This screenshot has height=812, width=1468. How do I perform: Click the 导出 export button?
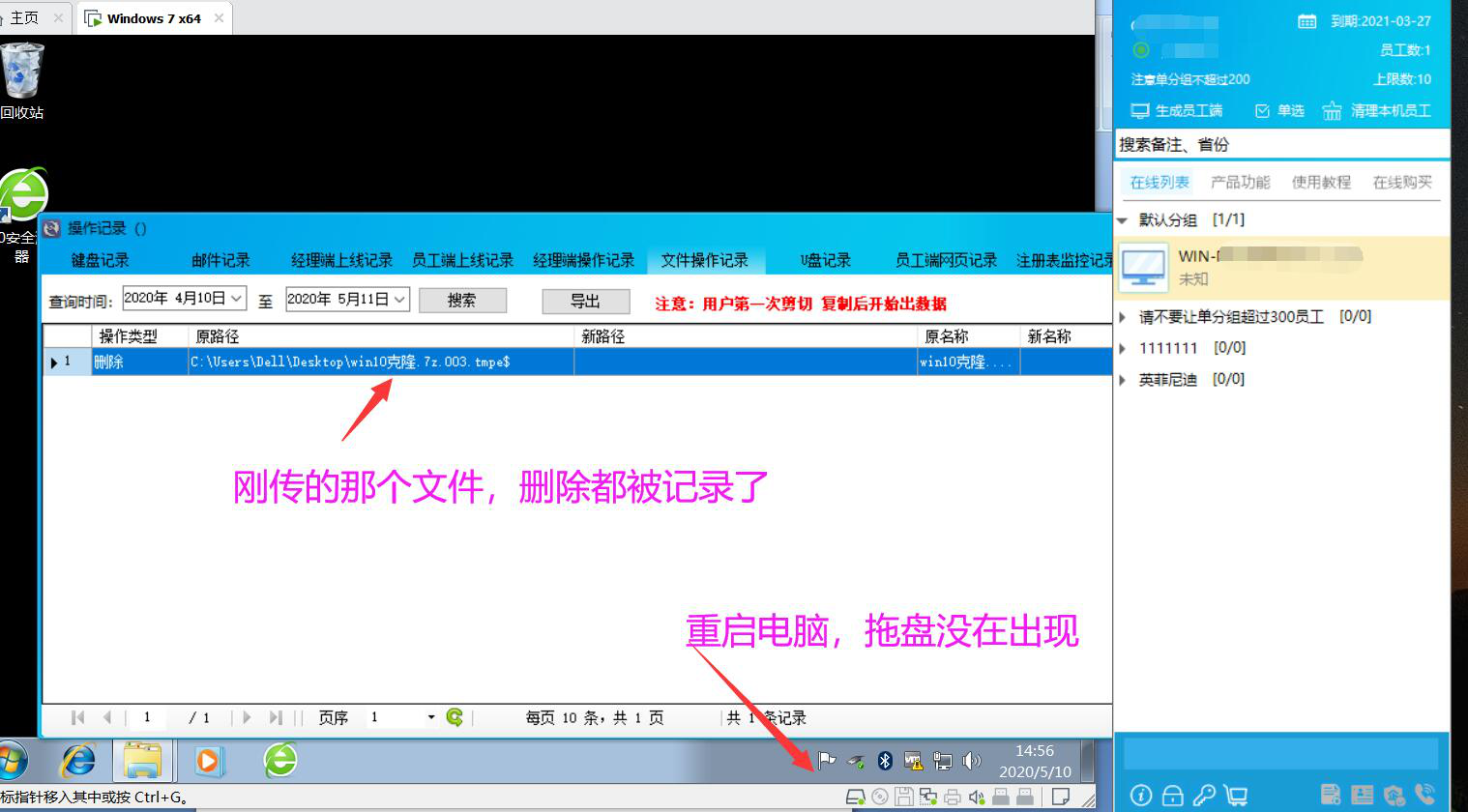tap(585, 301)
